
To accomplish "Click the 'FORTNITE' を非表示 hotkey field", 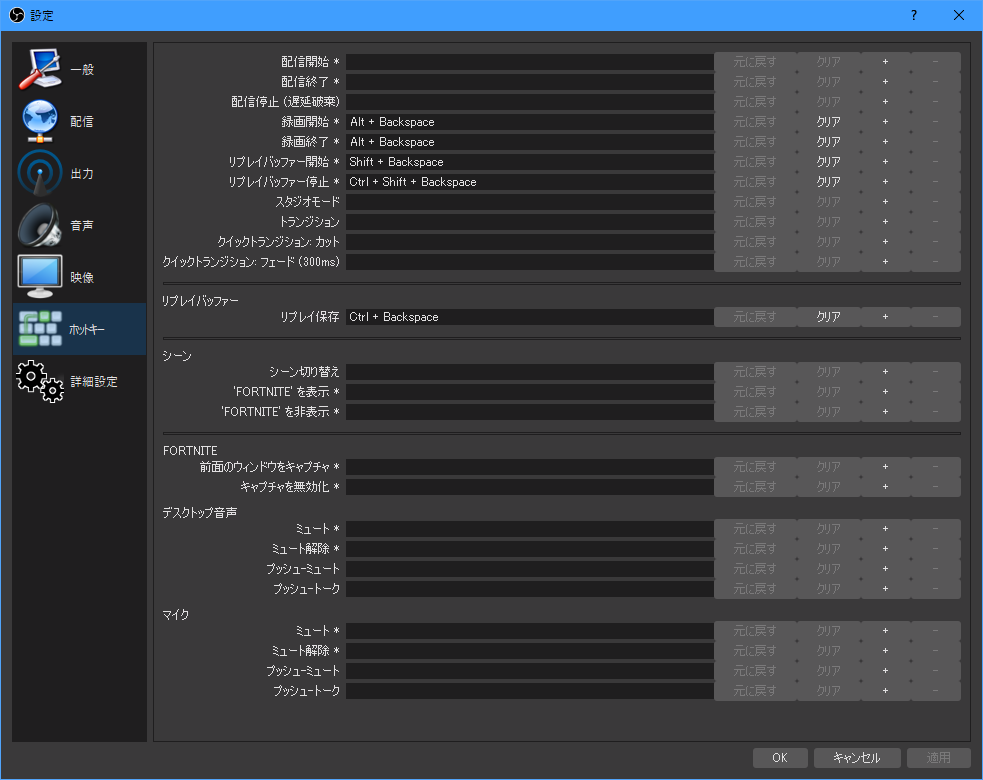I will click(x=530, y=412).
